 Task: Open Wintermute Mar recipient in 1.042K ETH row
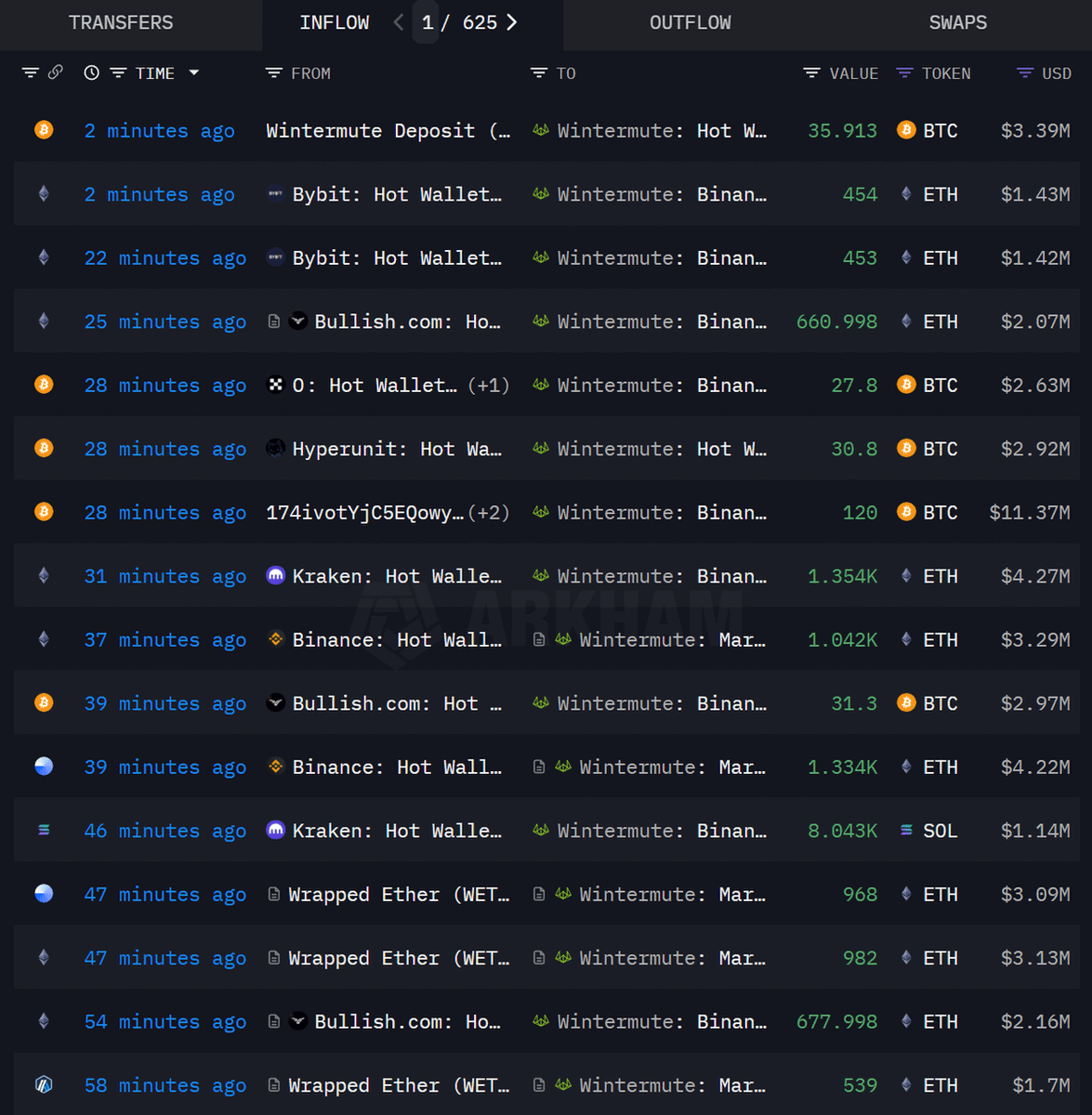point(673,640)
